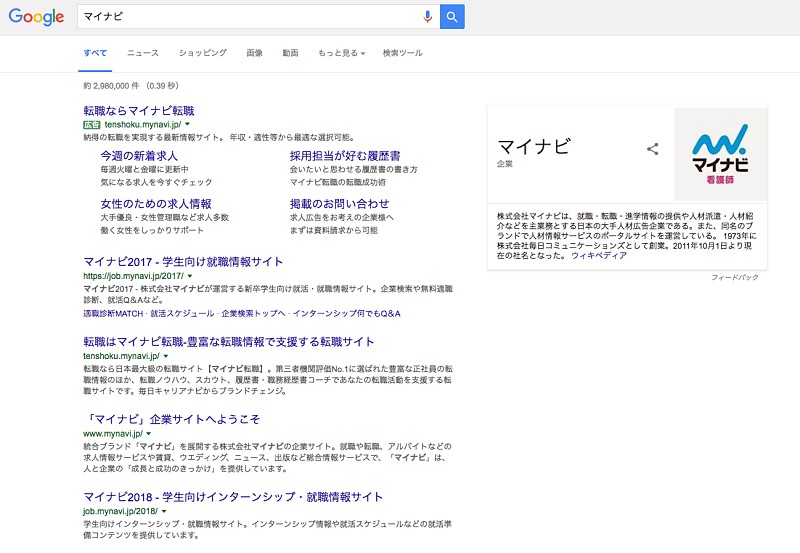Image resolution: width=800 pixels, height=553 pixels.
Task: Select the すべて tab
Action: (95, 53)
